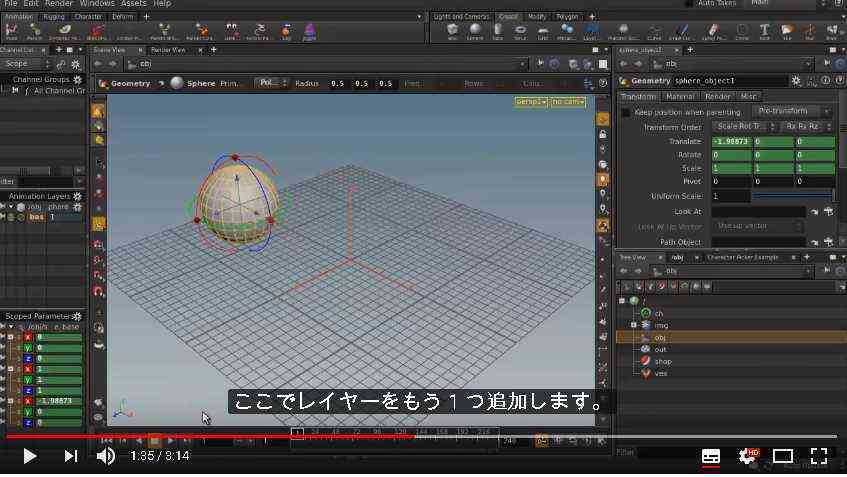Image resolution: width=847 pixels, height=477 pixels.
Task: Click the Pose shelf tool icon
Action: click(11, 32)
